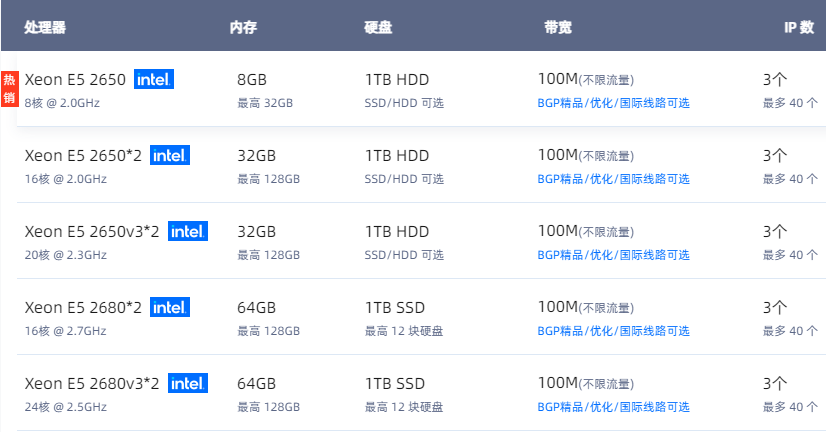
Task: Click the 内存 column header
Action: click(x=243, y=27)
